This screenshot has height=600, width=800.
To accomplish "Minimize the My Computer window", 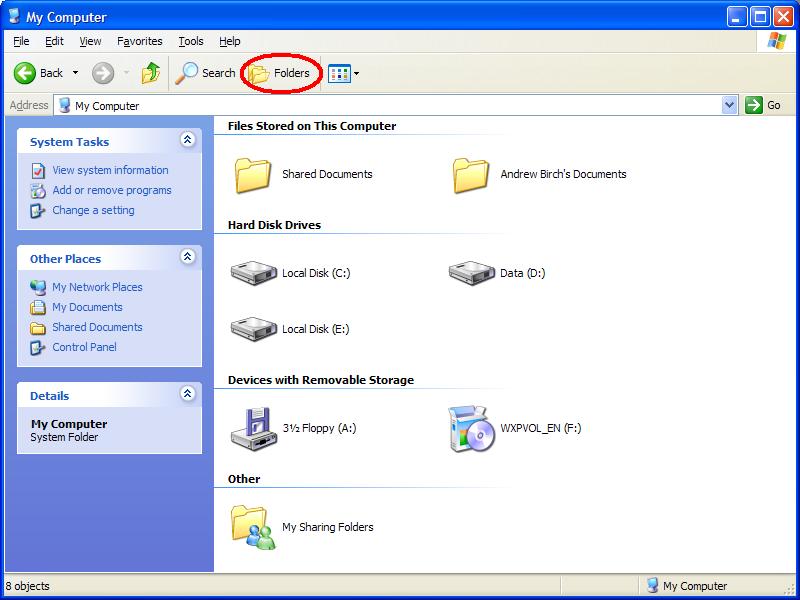I will pyautogui.click(x=736, y=17).
